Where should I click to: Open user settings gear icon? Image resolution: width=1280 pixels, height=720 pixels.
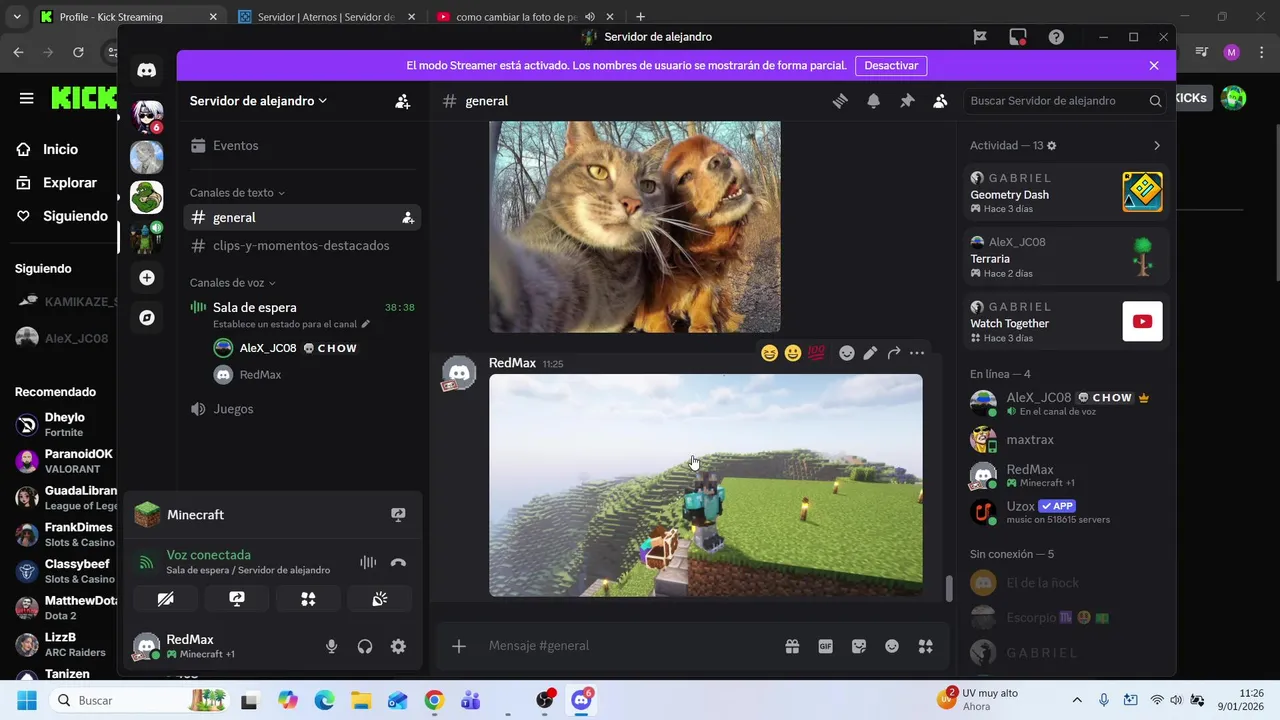(x=398, y=646)
